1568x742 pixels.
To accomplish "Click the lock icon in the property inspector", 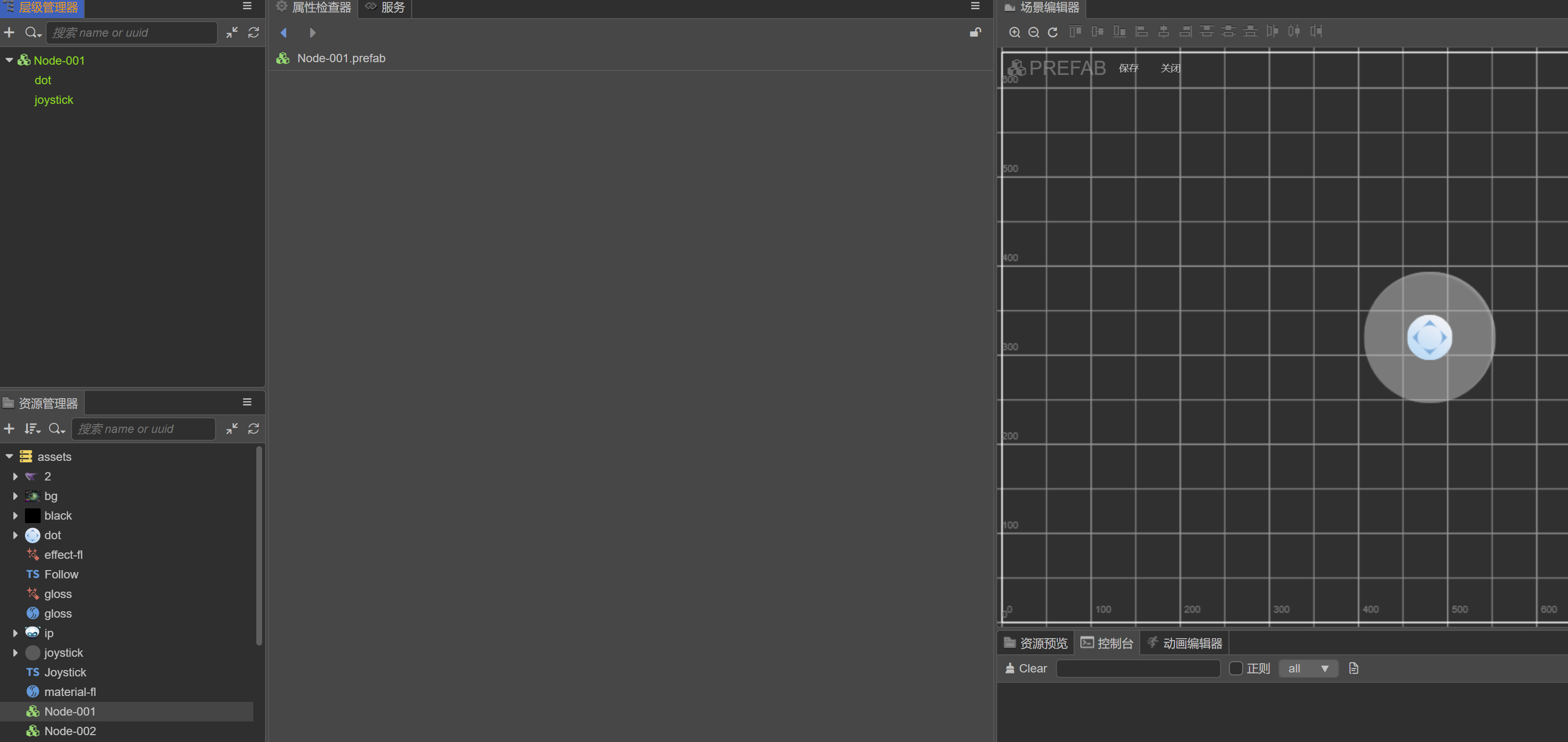I will pos(975,32).
